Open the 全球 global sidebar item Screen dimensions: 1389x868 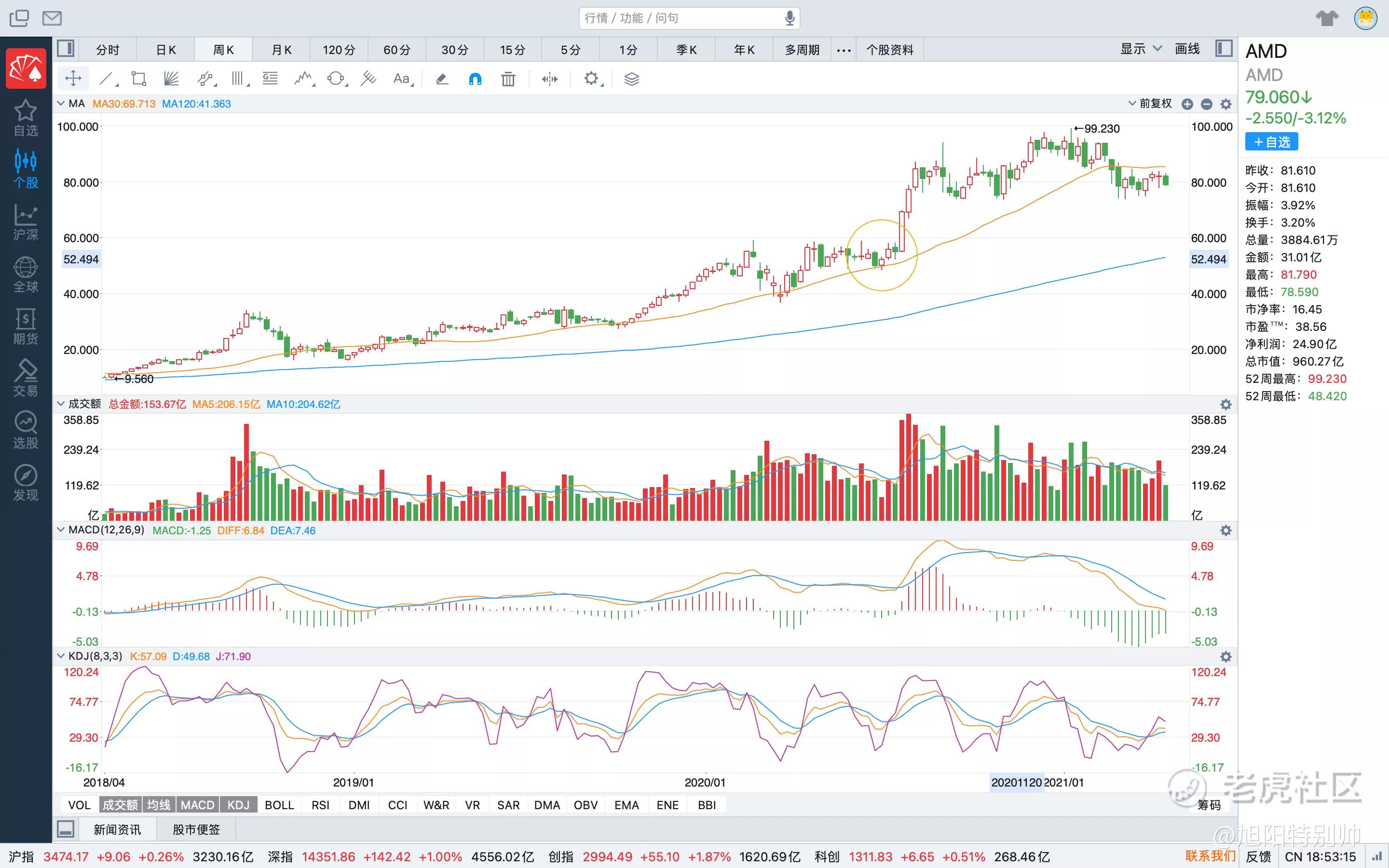pos(26,274)
